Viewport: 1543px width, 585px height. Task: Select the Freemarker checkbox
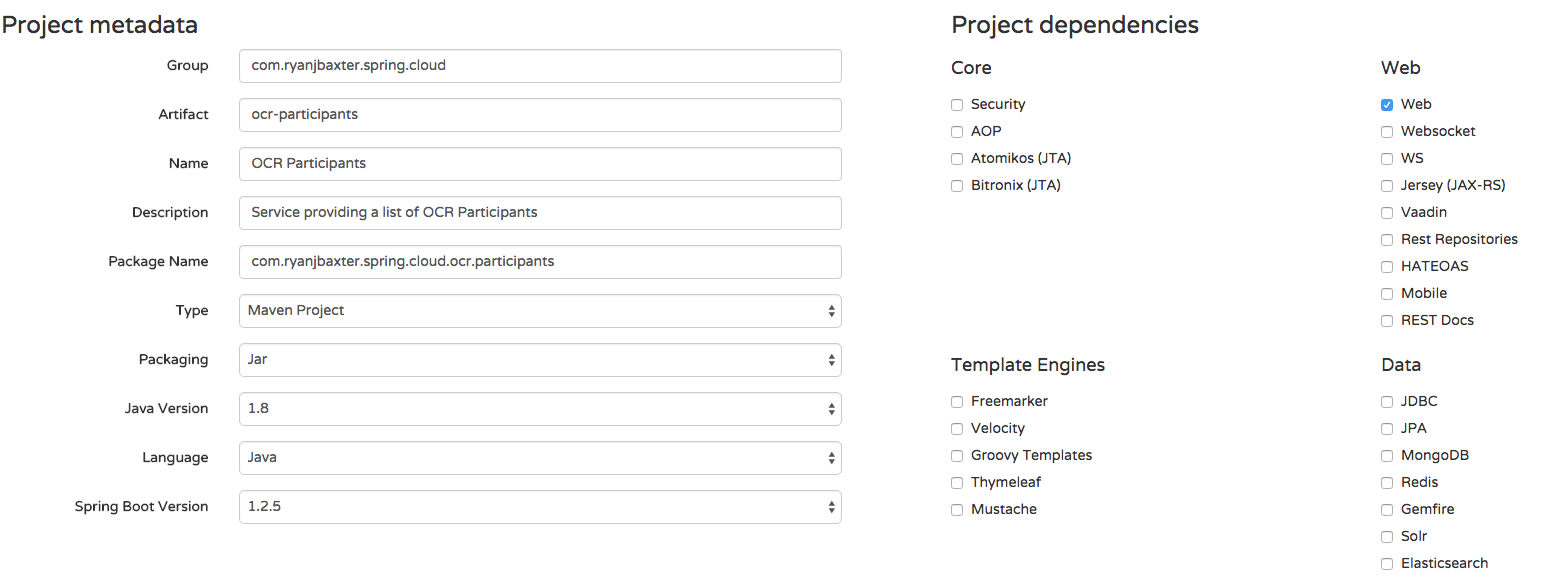click(957, 402)
